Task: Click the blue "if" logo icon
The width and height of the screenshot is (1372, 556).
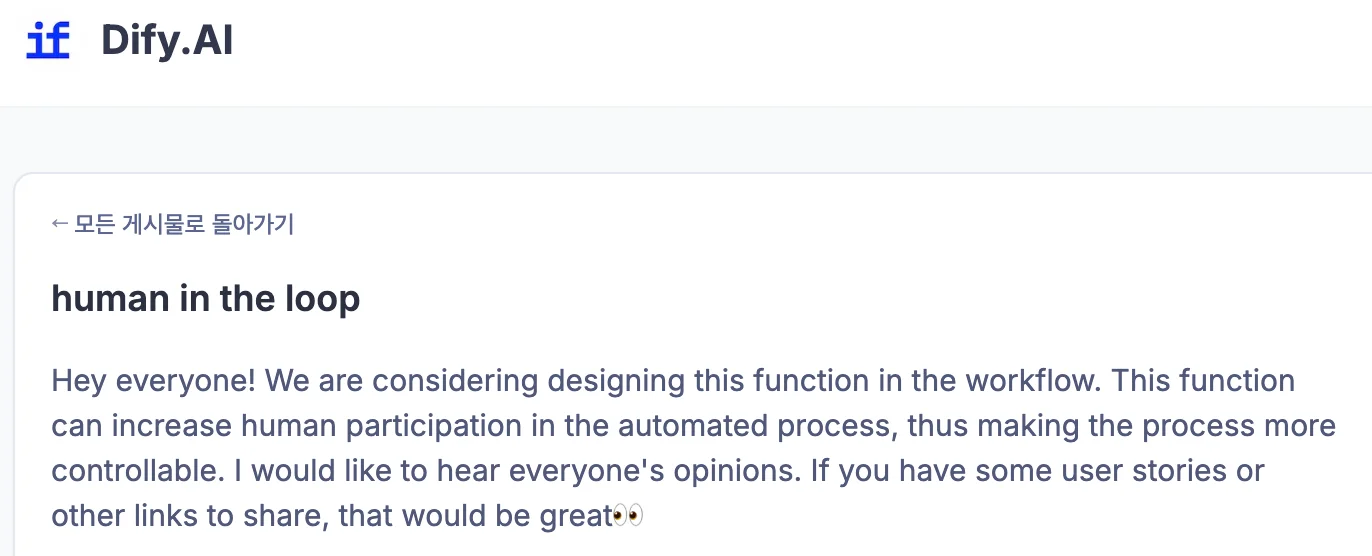Action: coord(48,41)
